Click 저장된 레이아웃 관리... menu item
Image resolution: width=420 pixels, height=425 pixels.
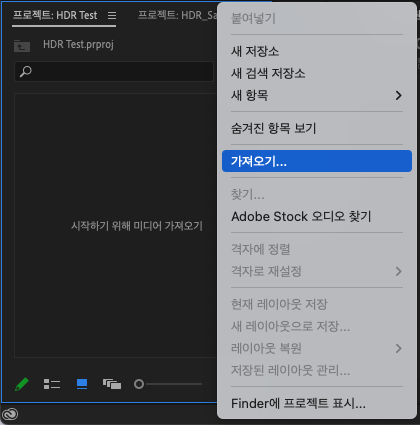pos(317,370)
